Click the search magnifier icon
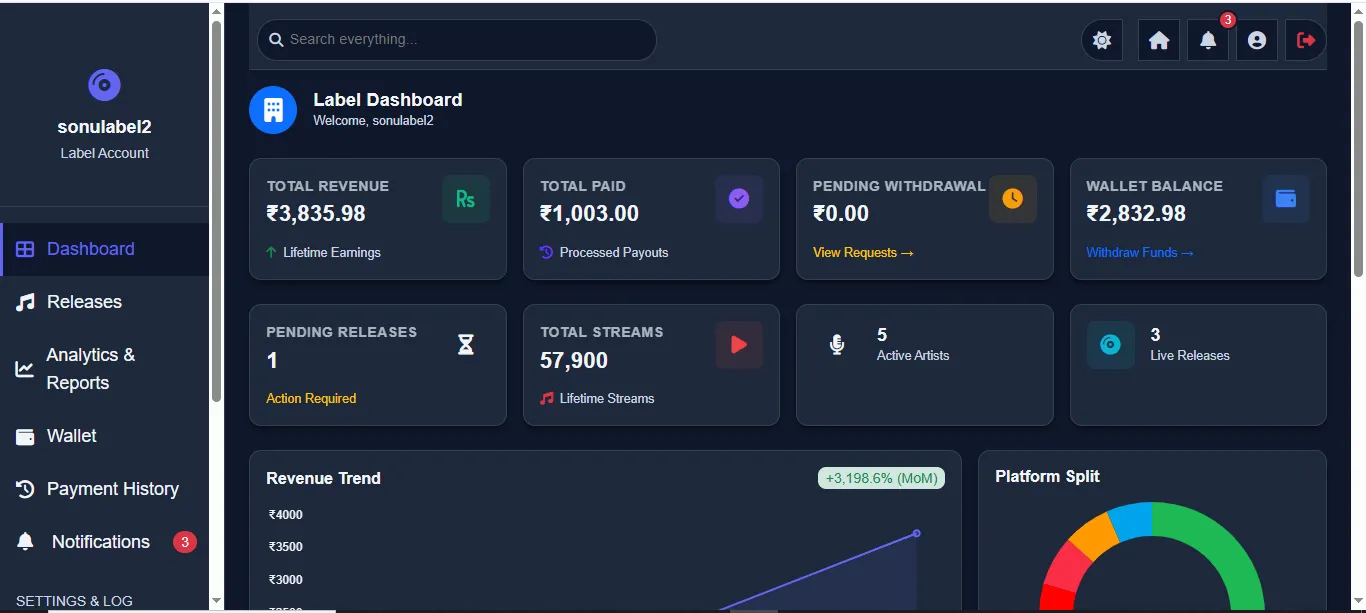Screen dimensions: 1366x613 276,40
